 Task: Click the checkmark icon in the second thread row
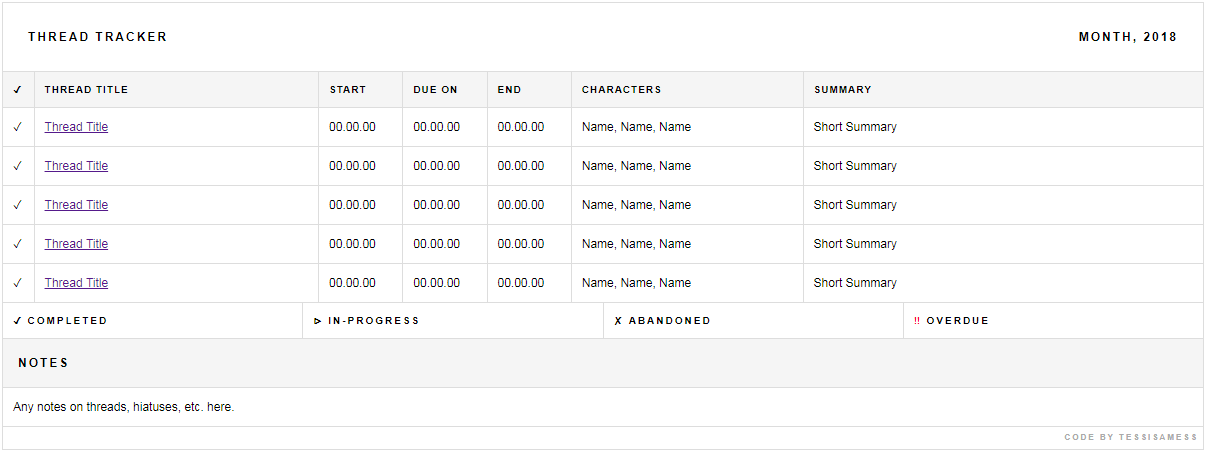17,166
